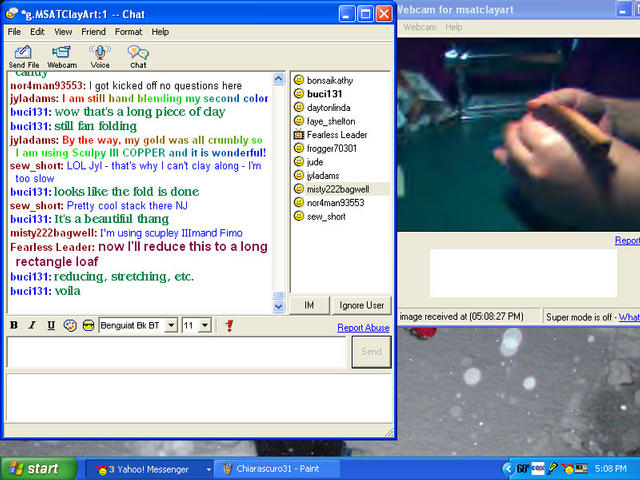Click the Report Abuse link
The width and height of the screenshot is (640, 480).
(x=363, y=328)
